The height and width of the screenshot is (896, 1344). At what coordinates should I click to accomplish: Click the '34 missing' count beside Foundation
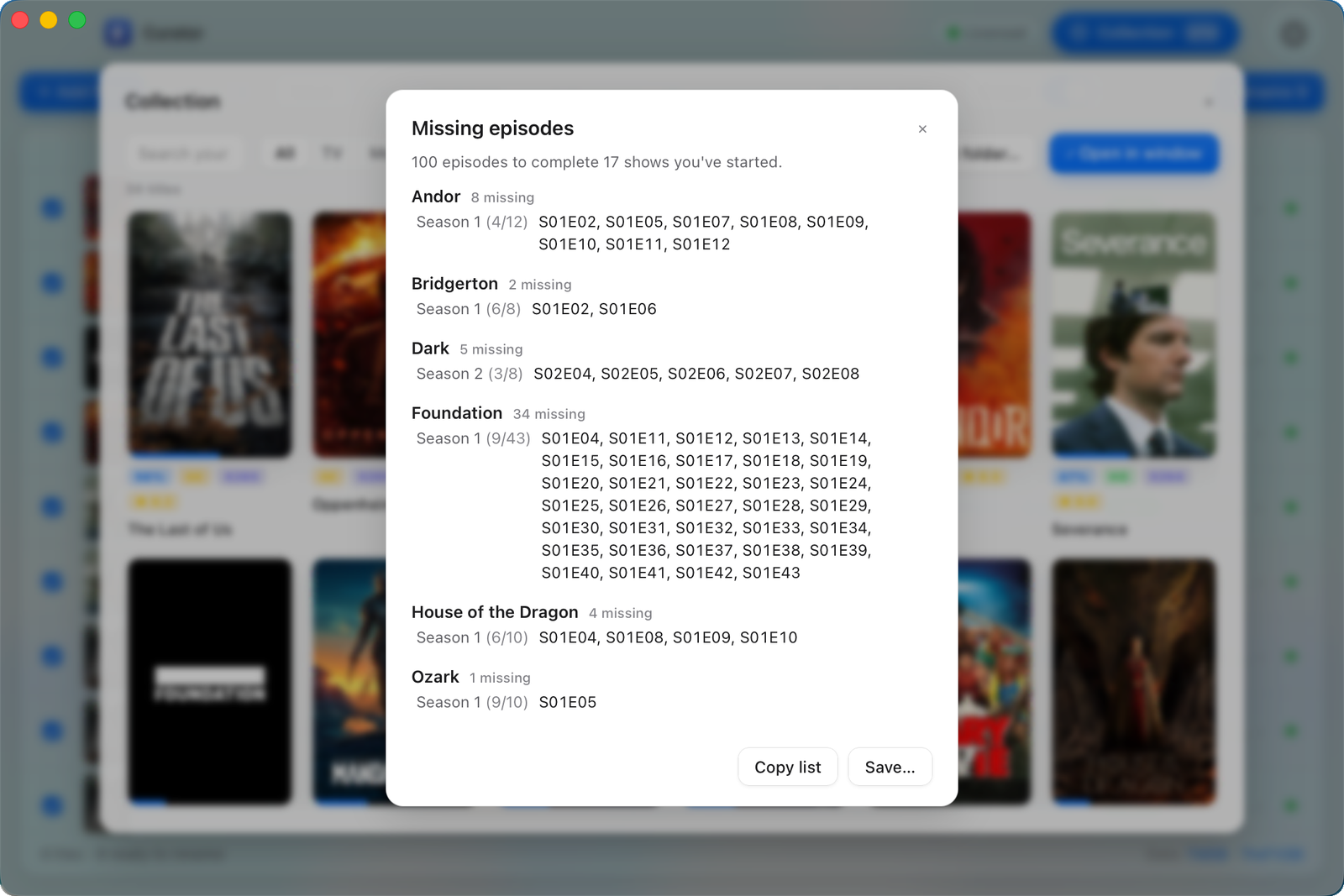[549, 414]
